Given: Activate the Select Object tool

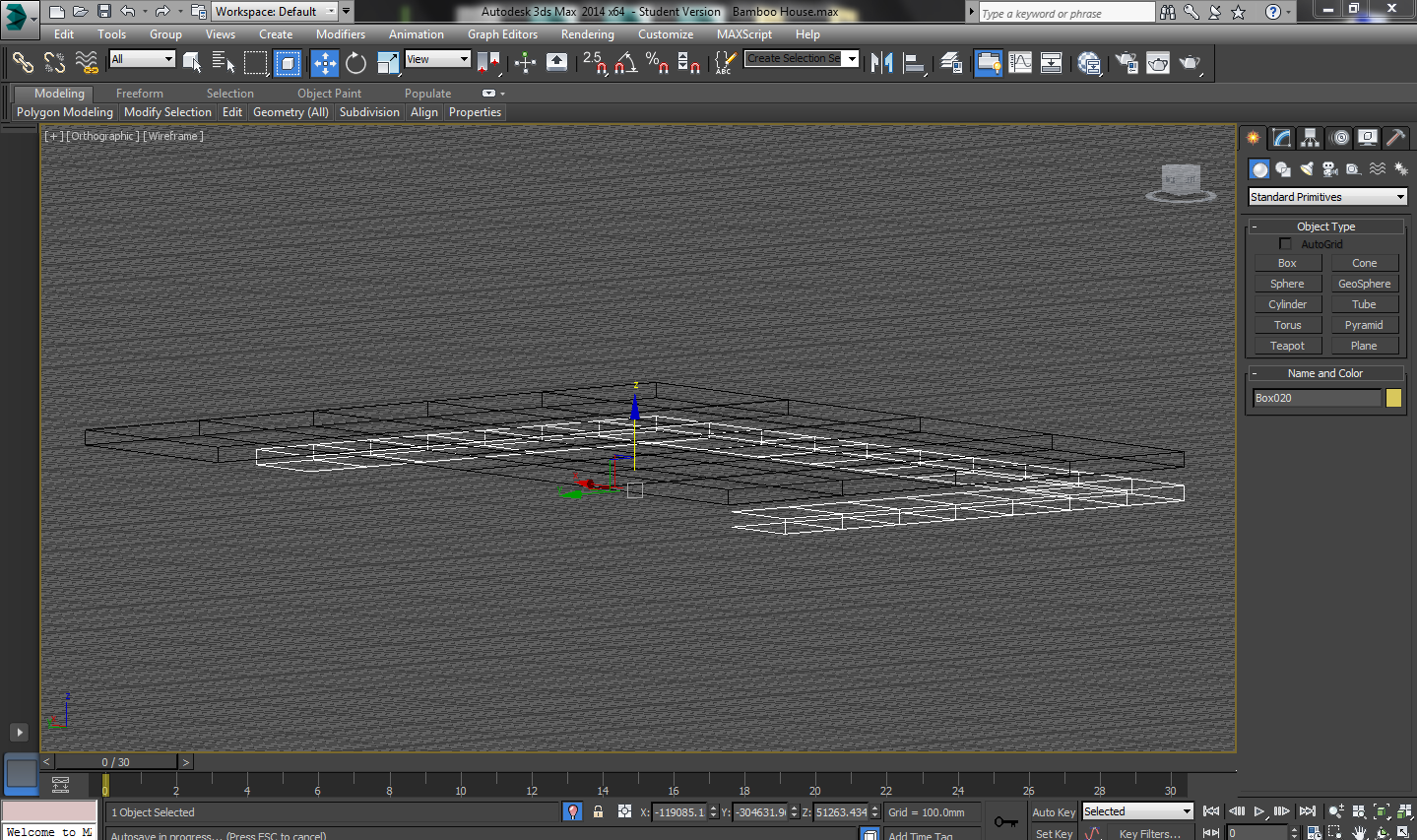Looking at the screenshot, I should tap(192, 63).
